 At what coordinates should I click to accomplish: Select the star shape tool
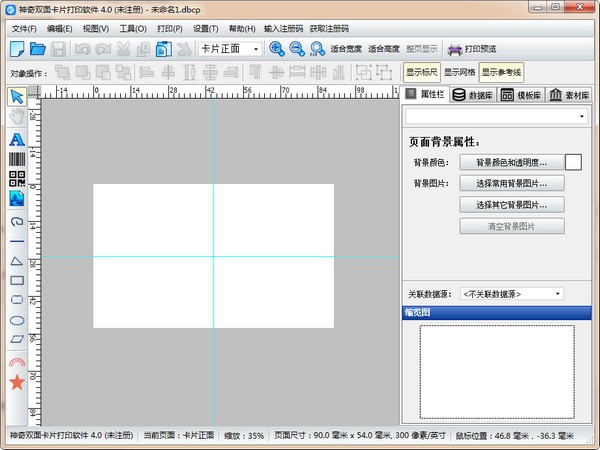(16, 382)
